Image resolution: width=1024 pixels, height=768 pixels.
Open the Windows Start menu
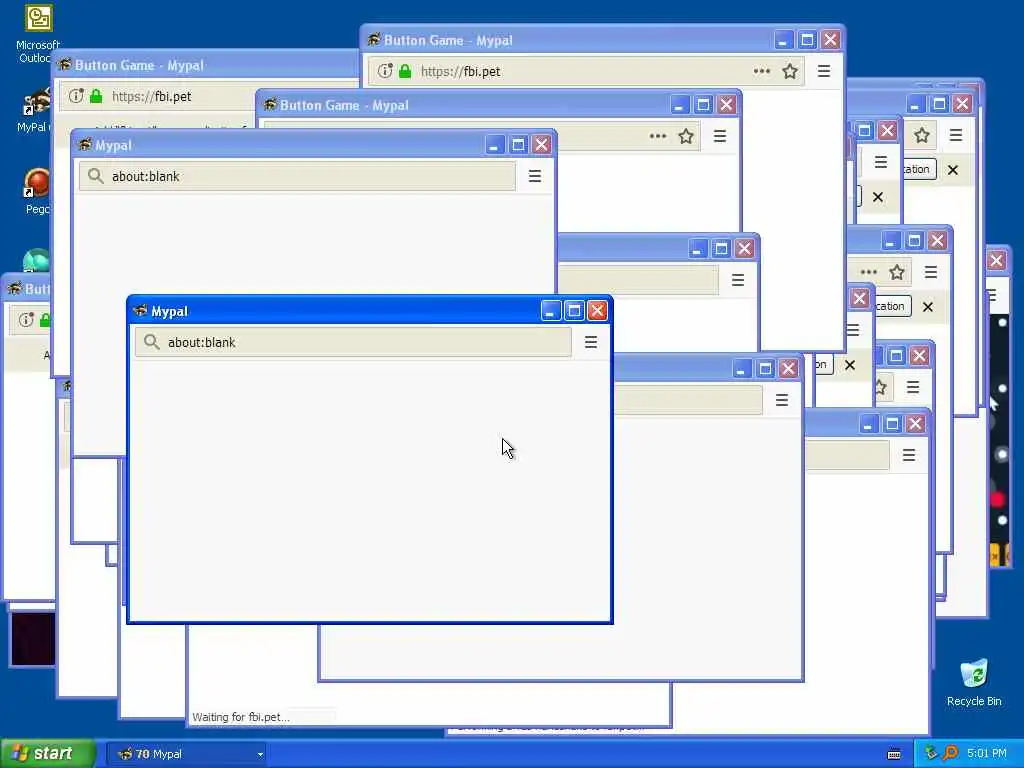[x=48, y=754]
